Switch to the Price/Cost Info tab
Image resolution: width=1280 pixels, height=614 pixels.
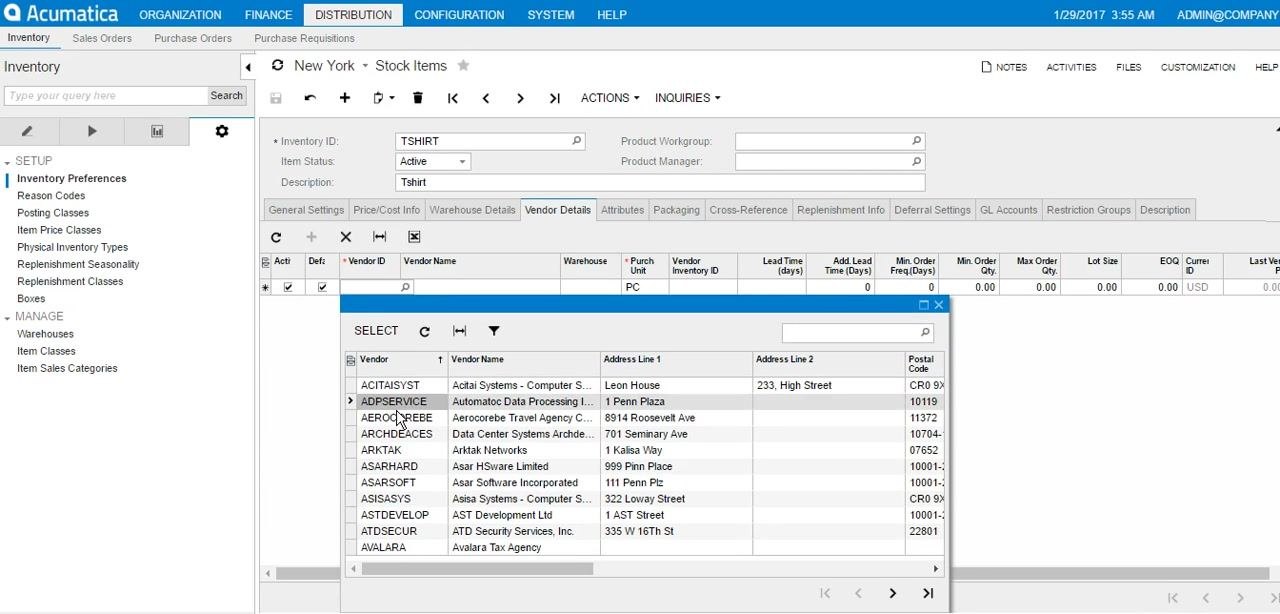(387, 210)
